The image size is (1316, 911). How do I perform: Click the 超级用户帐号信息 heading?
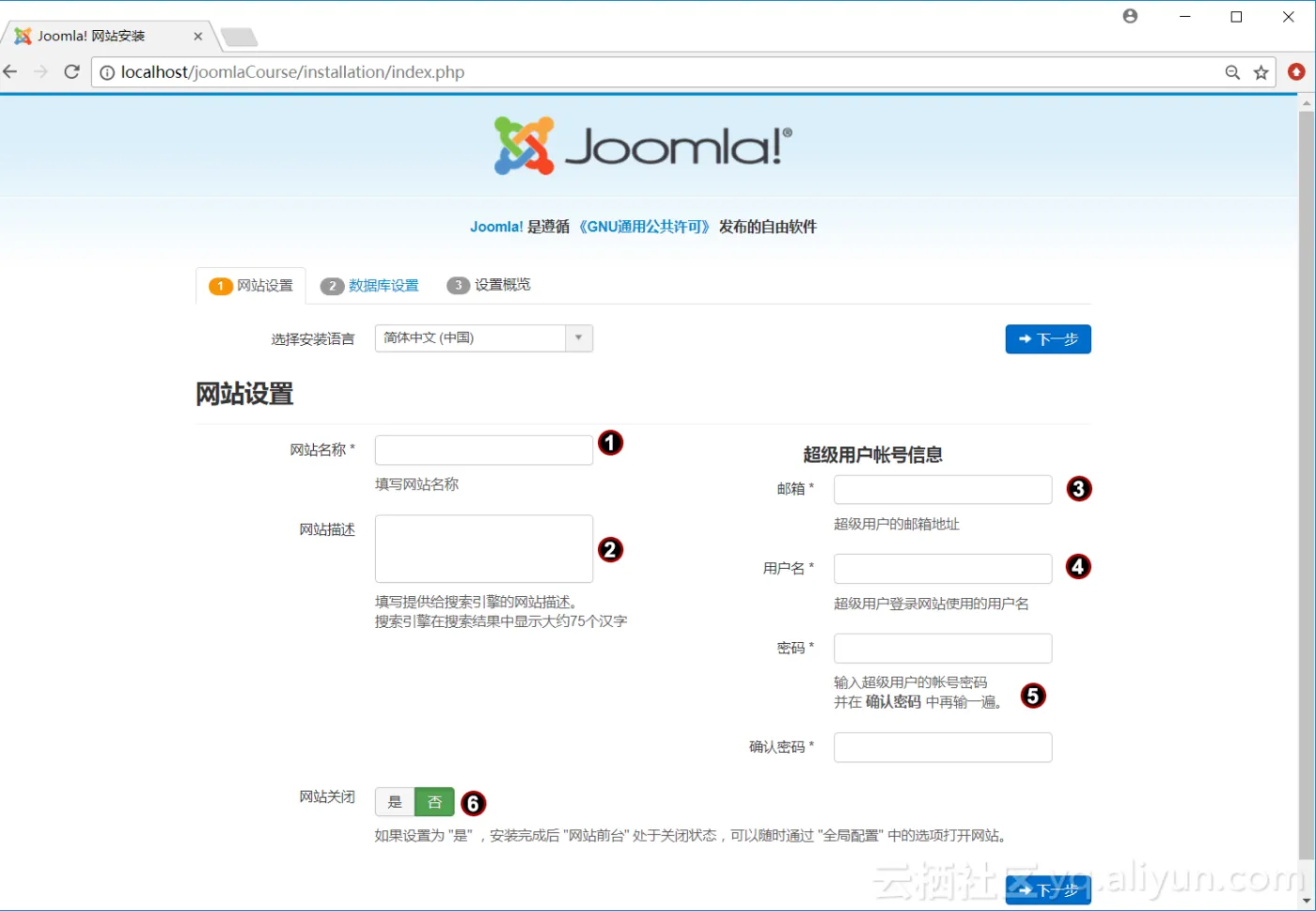pos(872,455)
